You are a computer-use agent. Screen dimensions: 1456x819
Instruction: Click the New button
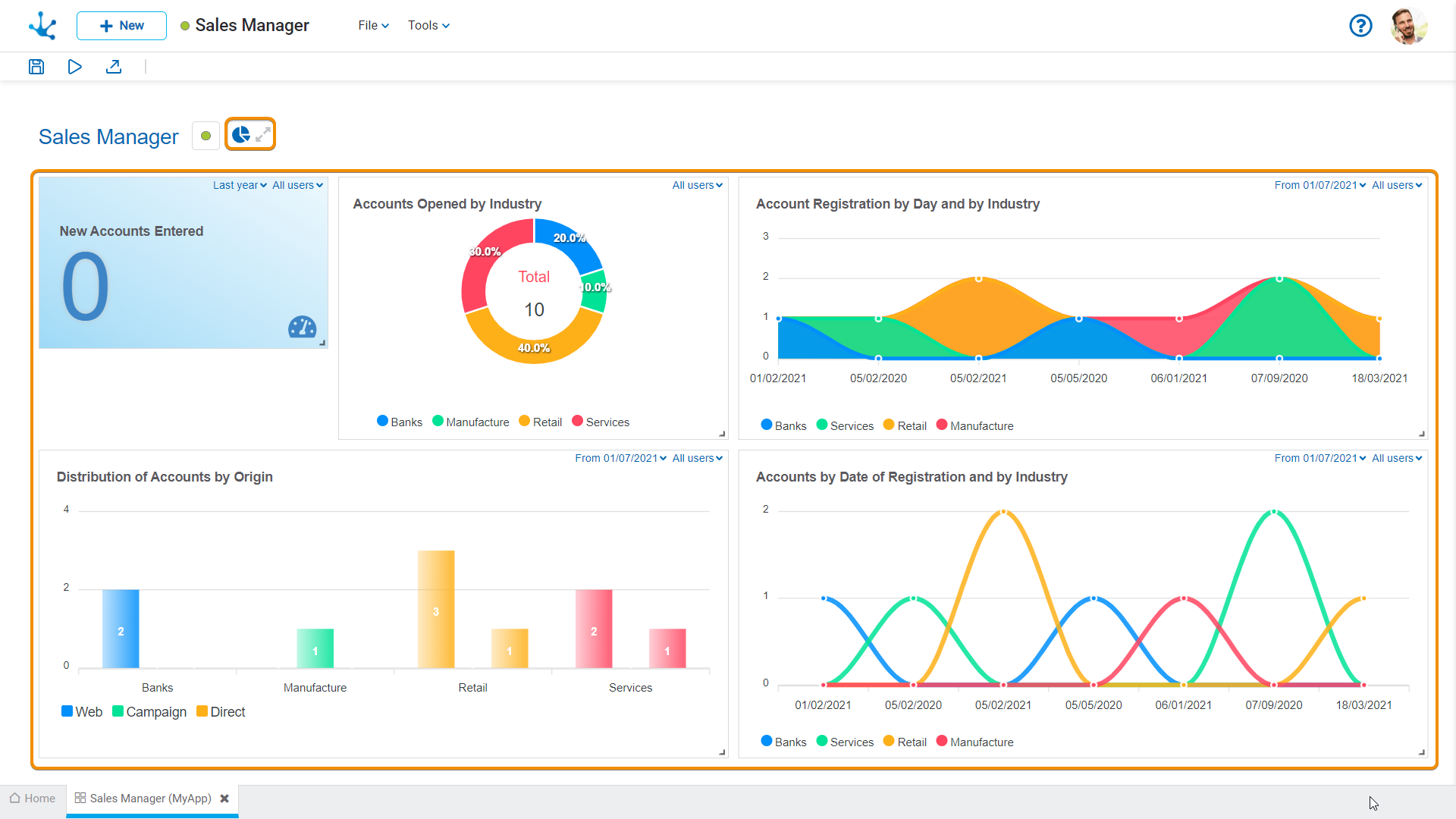click(x=121, y=26)
